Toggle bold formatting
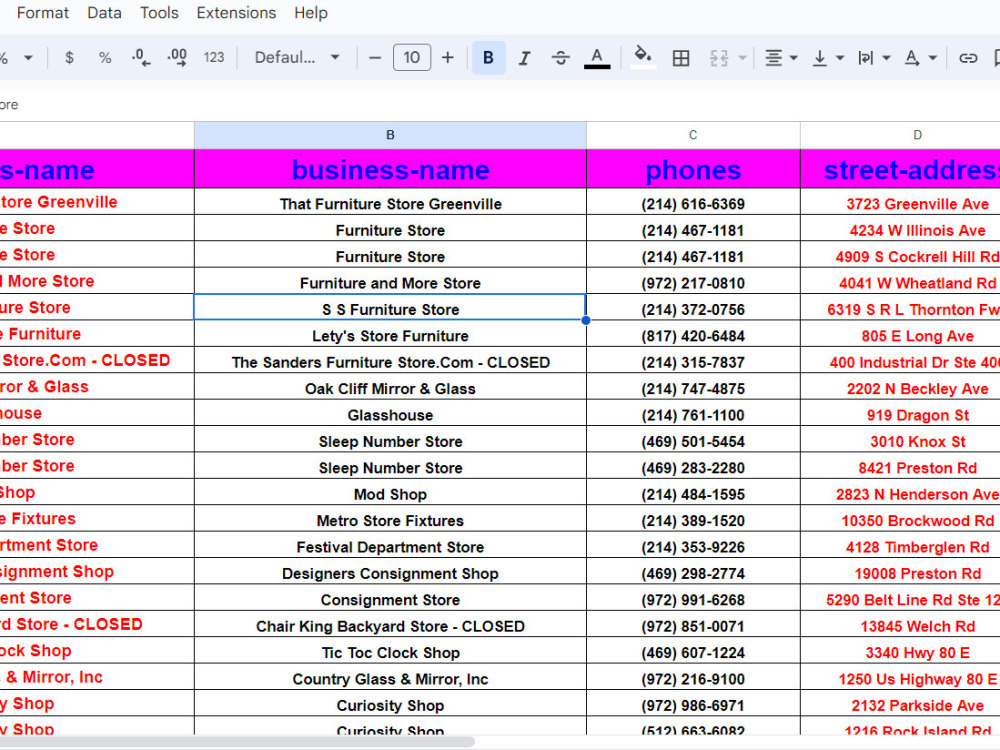The image size is (1000, 750). pos(489,58)
